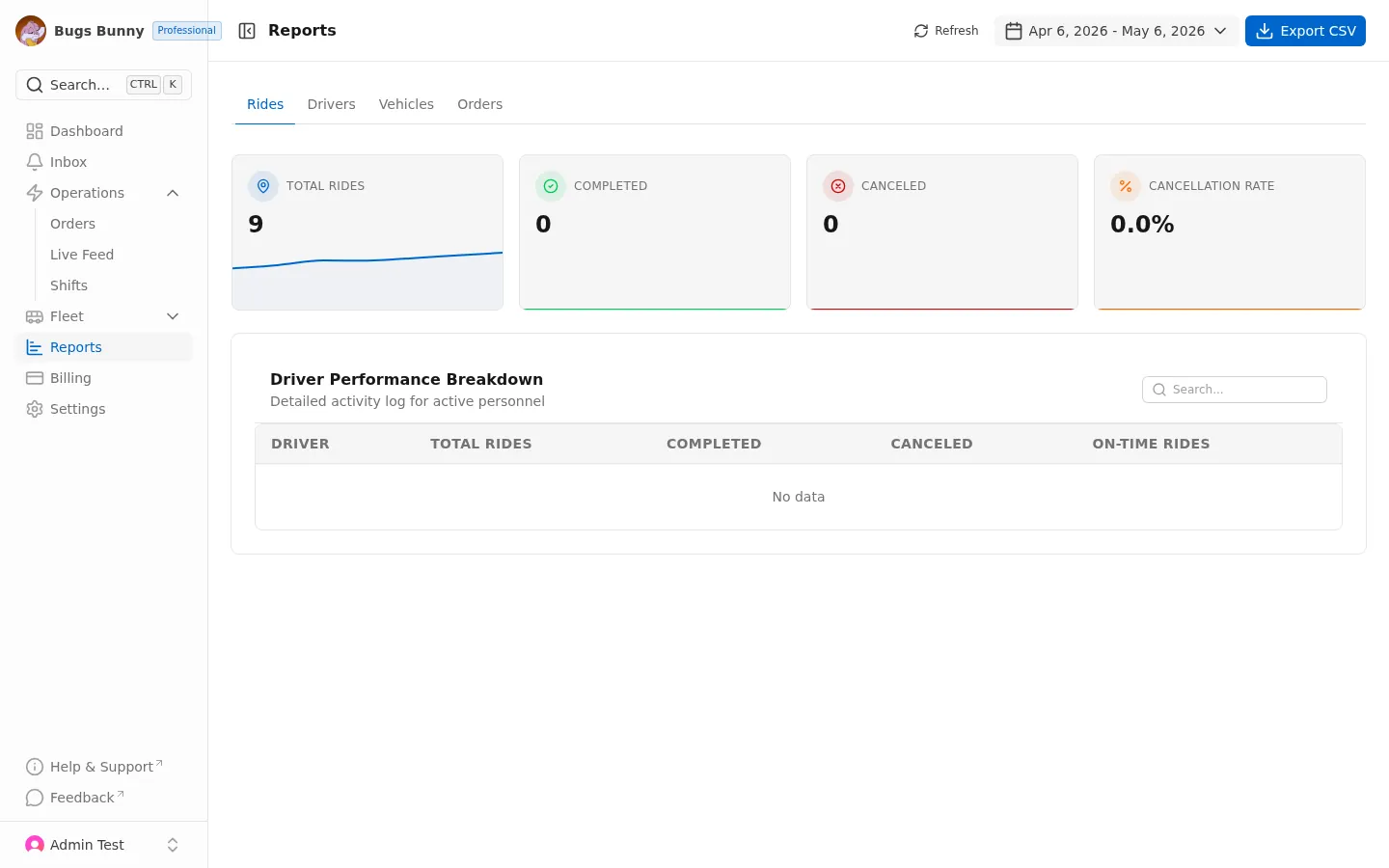Switch to the Vehicles tab
Image resolution: width=1389 pixels, height=868 pixels.
[x=406, y=104]
